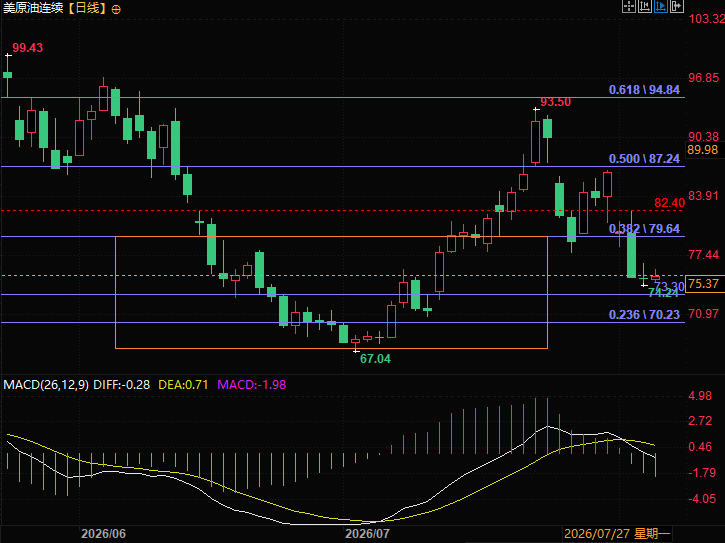
Task: Click the orange 89.98 price axis tag
Action: coord(703,150)
